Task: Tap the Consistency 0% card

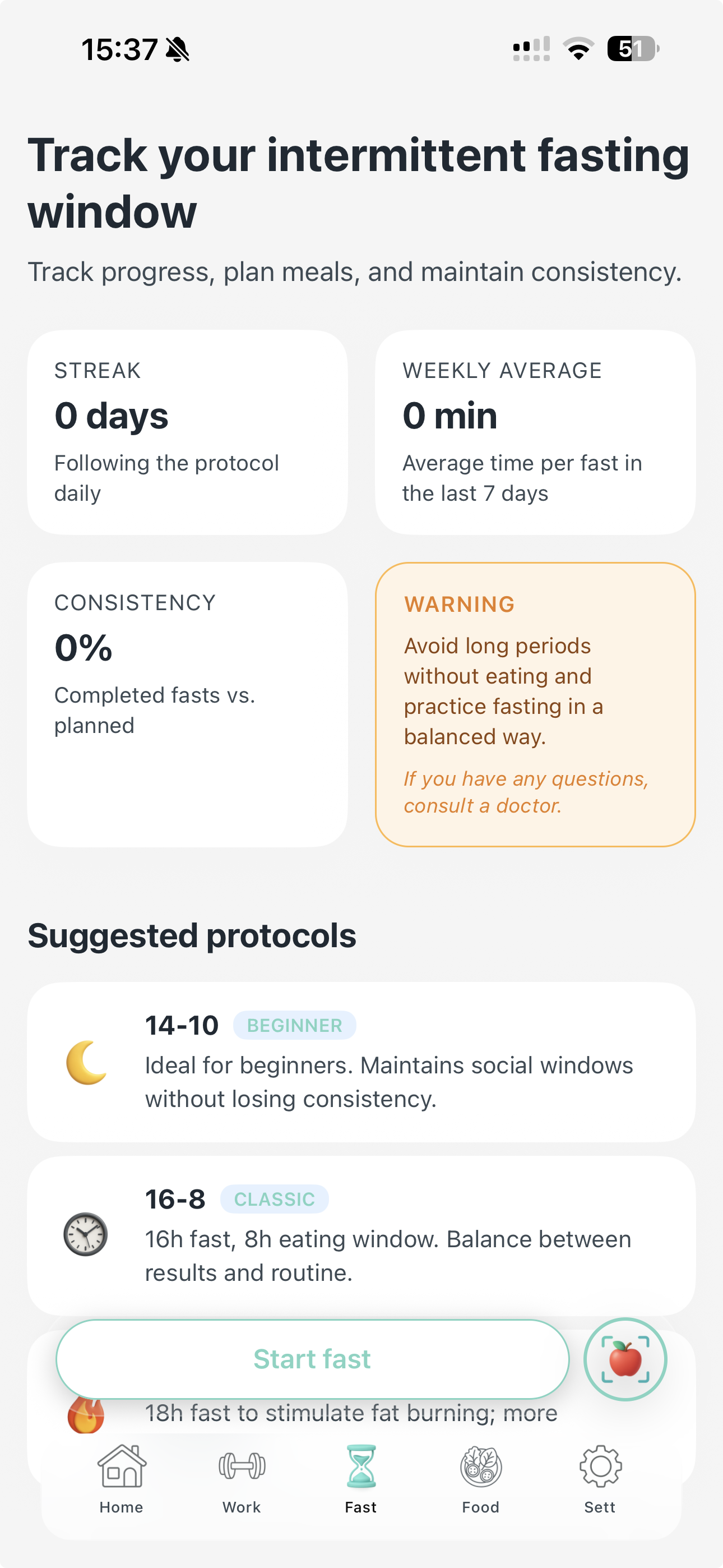Action: click(x=187, y=704)
